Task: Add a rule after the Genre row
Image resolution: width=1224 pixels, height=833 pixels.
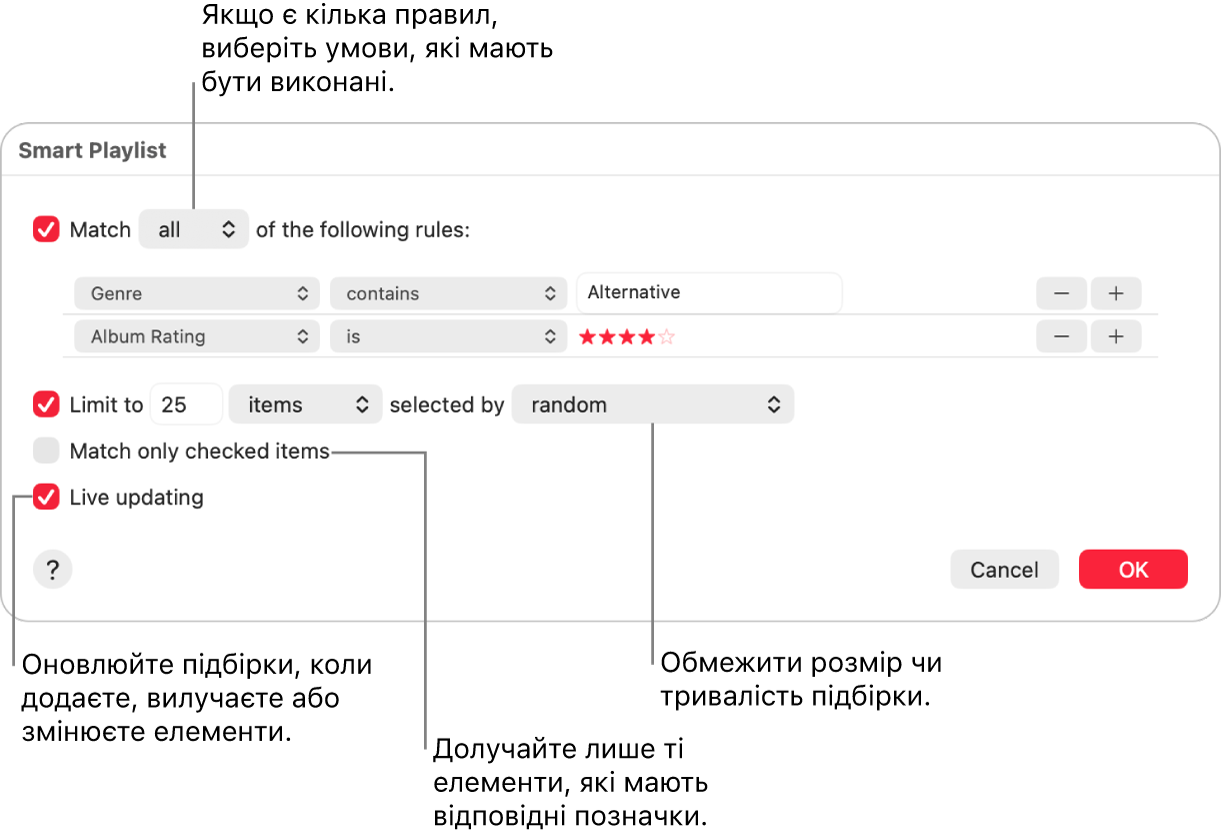Action: (1116, 294)
